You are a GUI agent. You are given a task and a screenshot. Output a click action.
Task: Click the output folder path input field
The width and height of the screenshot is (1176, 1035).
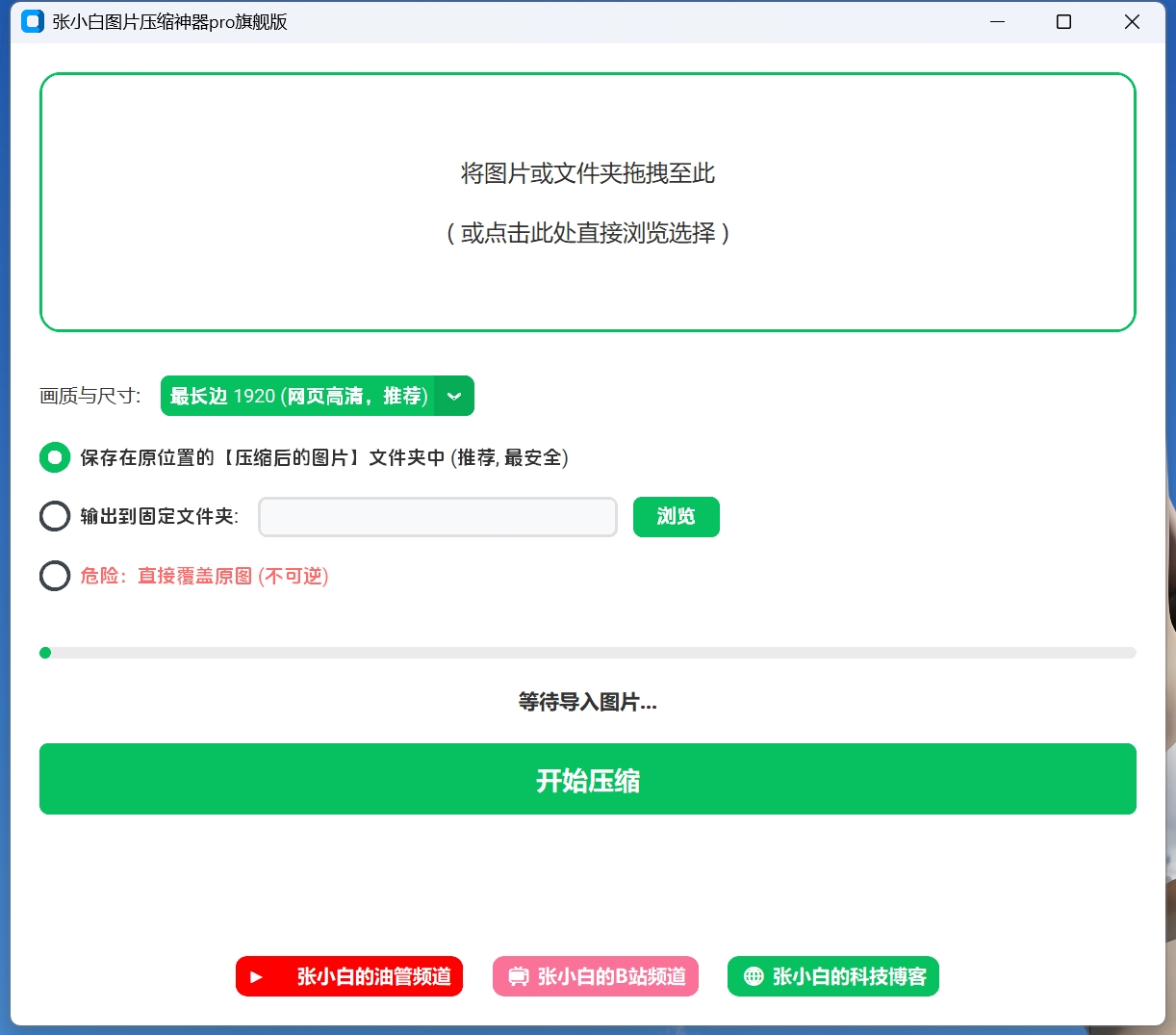(438, 517)
